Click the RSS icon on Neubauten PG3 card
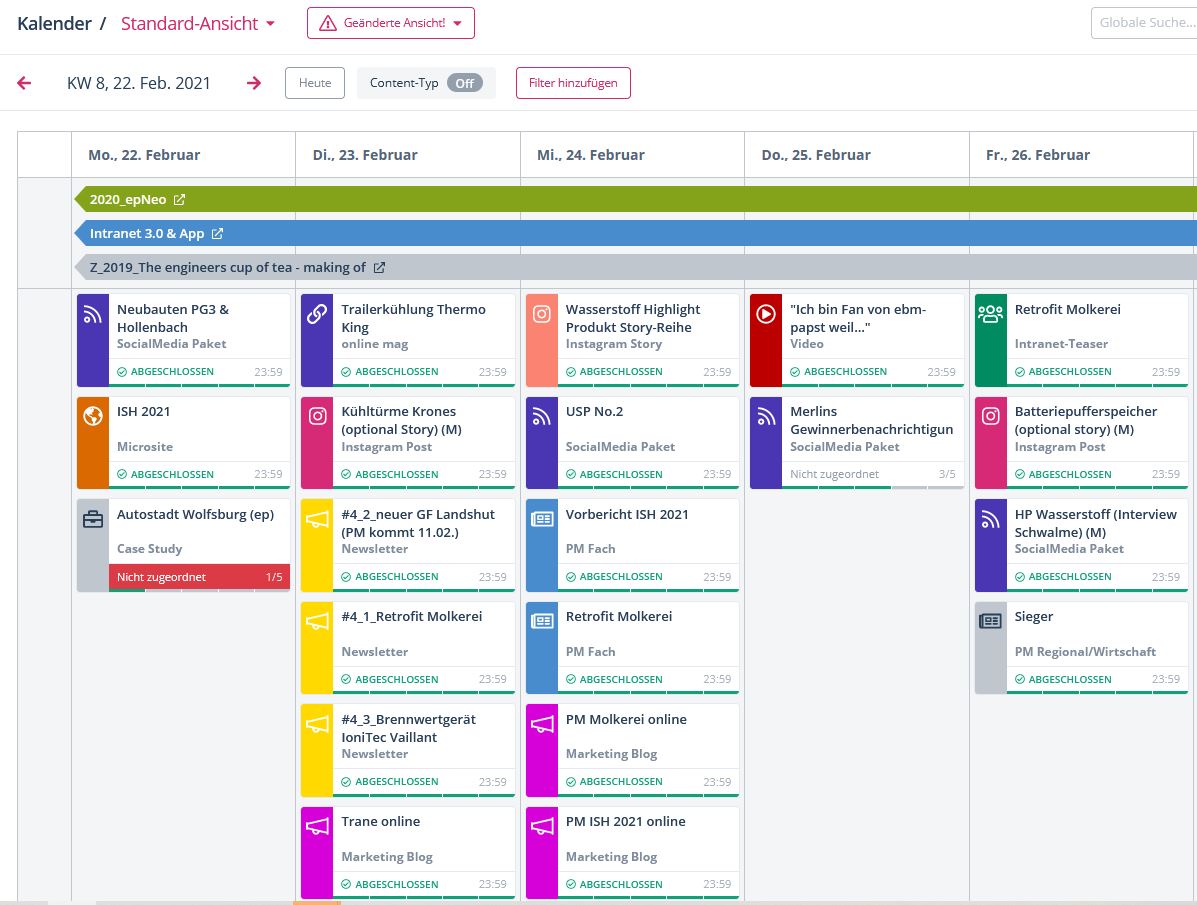Screen dimensions: 1197x905 point(93,315)
